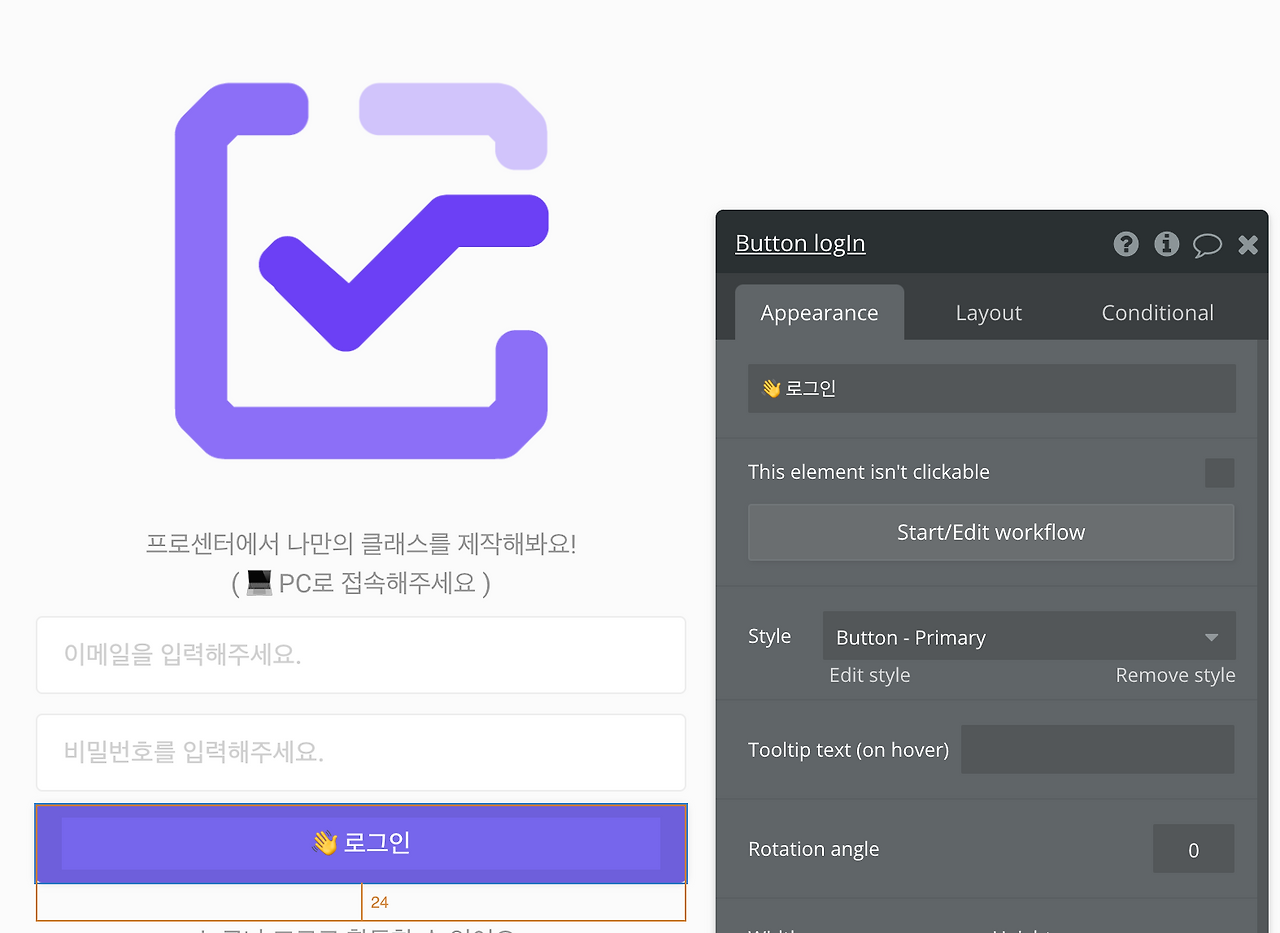Viewport: 1280px width, 933px height.
Task: Switch to the Conditional tab
Action: click(x=1157, y=312)
